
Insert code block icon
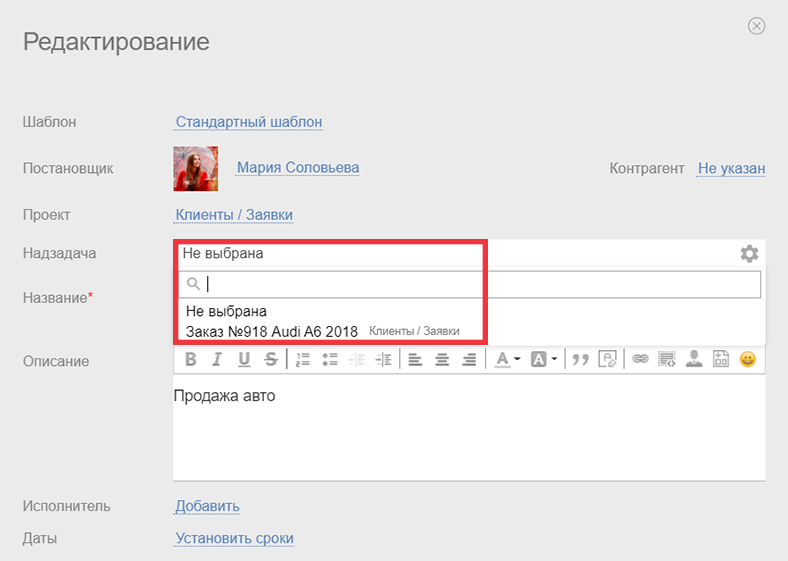point(667,359)
